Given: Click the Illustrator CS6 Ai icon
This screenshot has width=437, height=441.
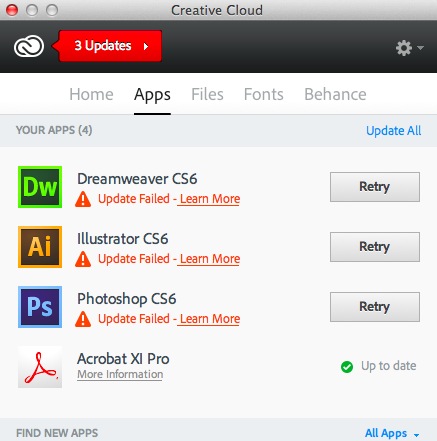Looking at the screenshot, I should pos(40,247).
